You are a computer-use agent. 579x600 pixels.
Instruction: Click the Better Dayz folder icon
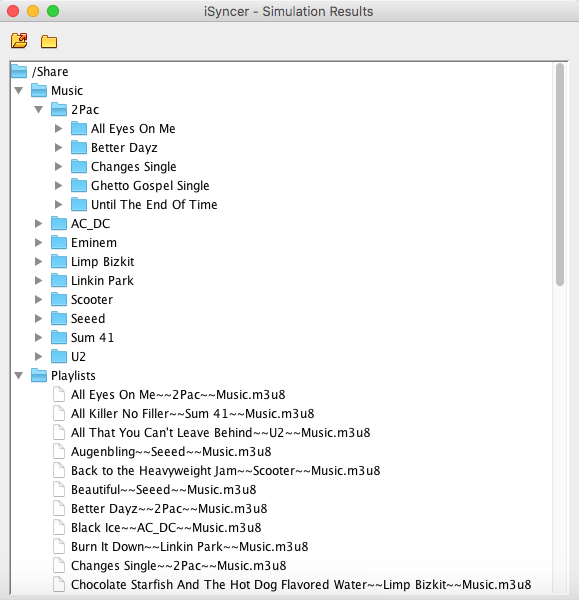tap(79, 147)
